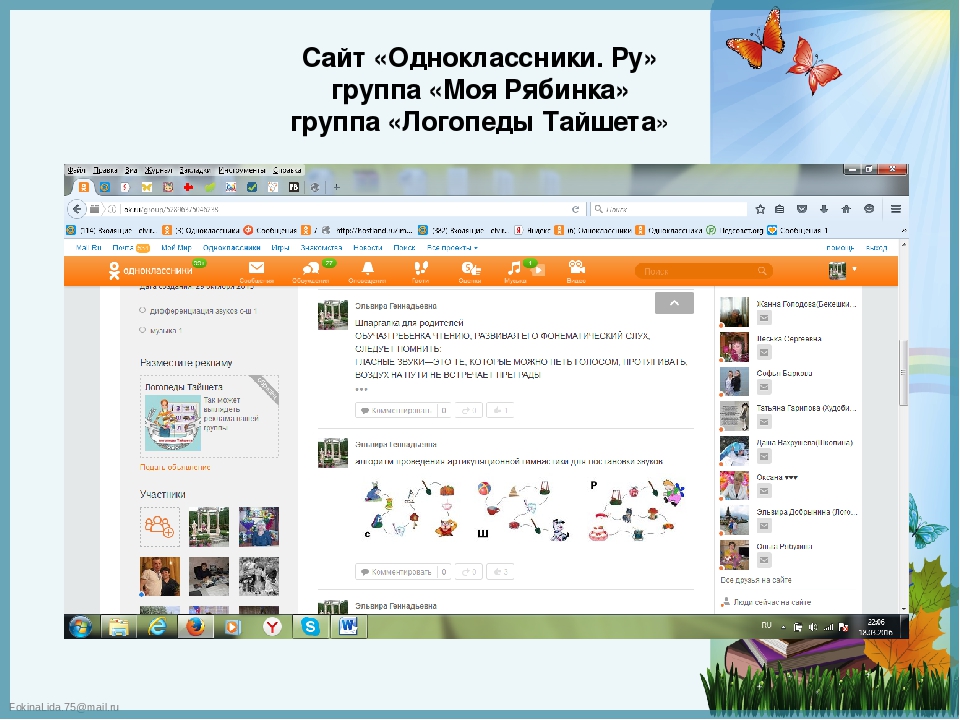Open Word from the taskbar

pyautogui.click(x=348, y=626)
